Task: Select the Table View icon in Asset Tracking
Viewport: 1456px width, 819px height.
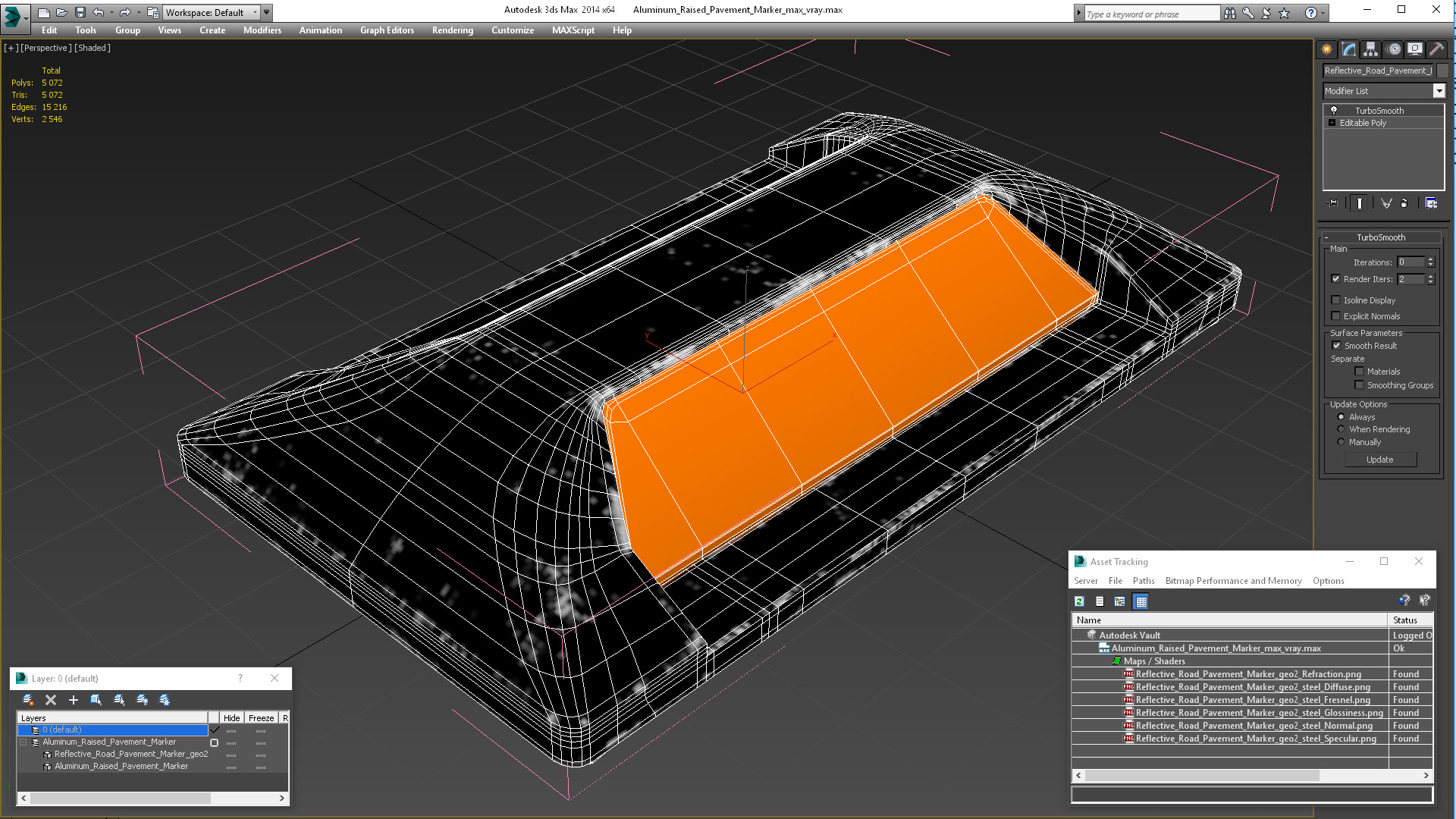Action: pos(1141,601)
